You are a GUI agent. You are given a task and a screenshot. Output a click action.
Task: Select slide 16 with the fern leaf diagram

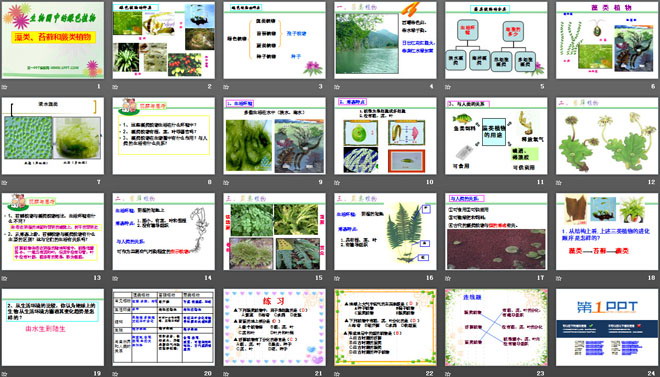(386, 231)
